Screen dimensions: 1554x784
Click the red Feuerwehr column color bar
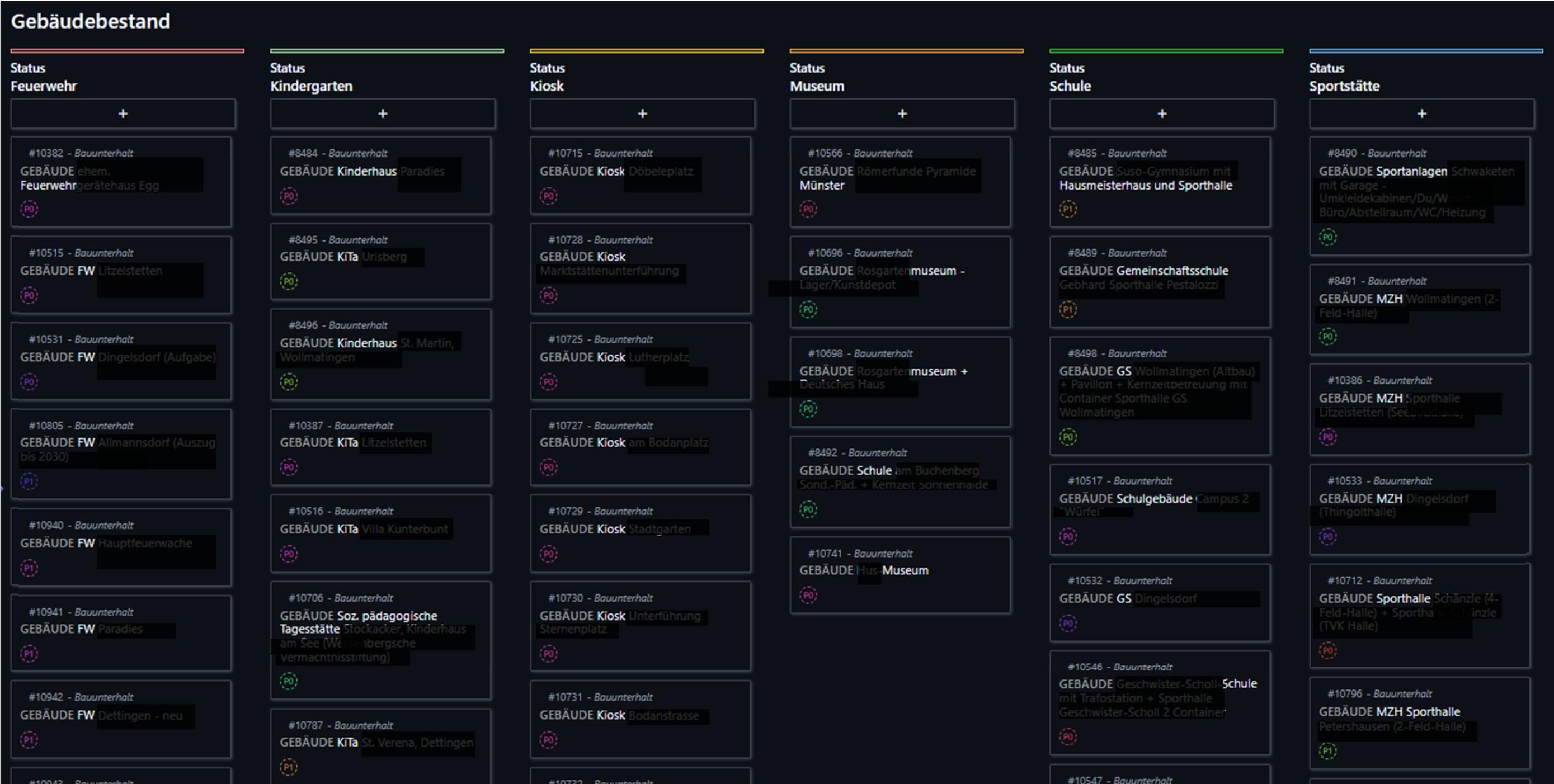[126, 51]
